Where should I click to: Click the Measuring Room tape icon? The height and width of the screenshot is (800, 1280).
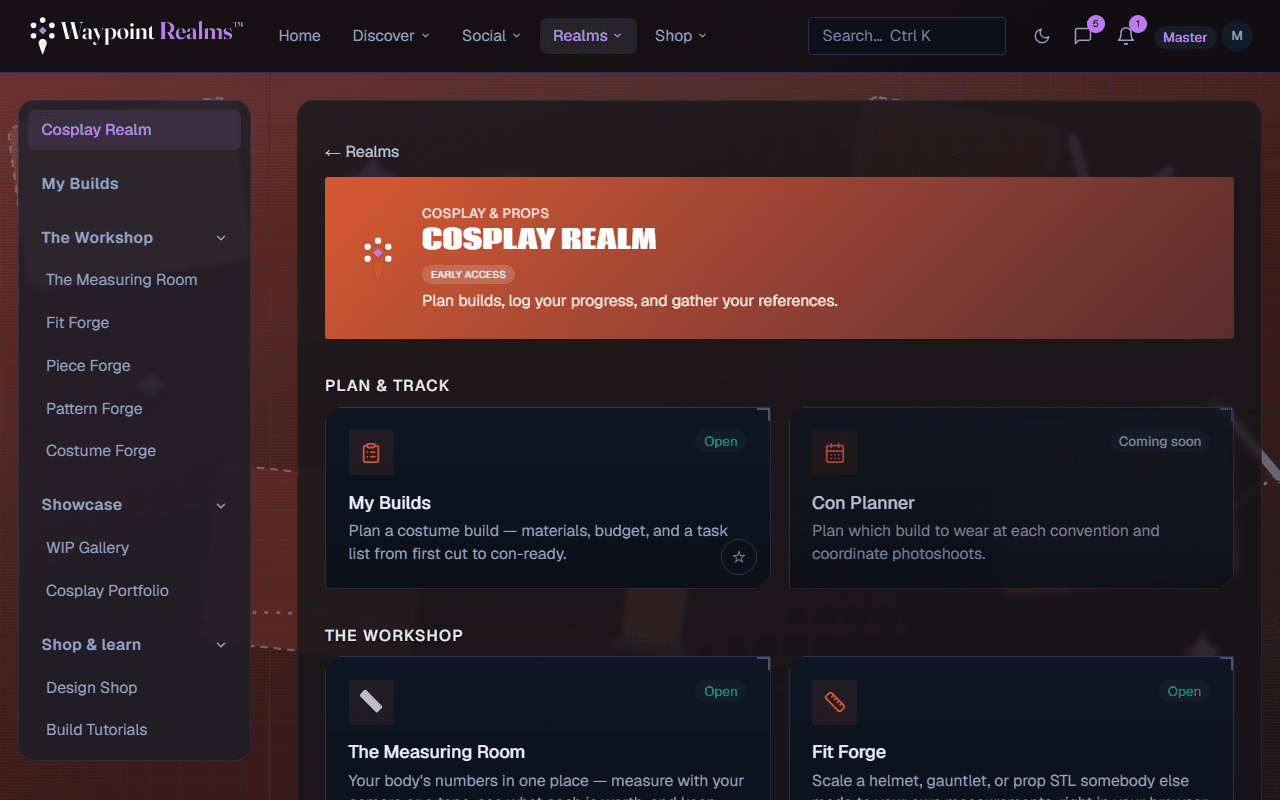pos(371,702)
